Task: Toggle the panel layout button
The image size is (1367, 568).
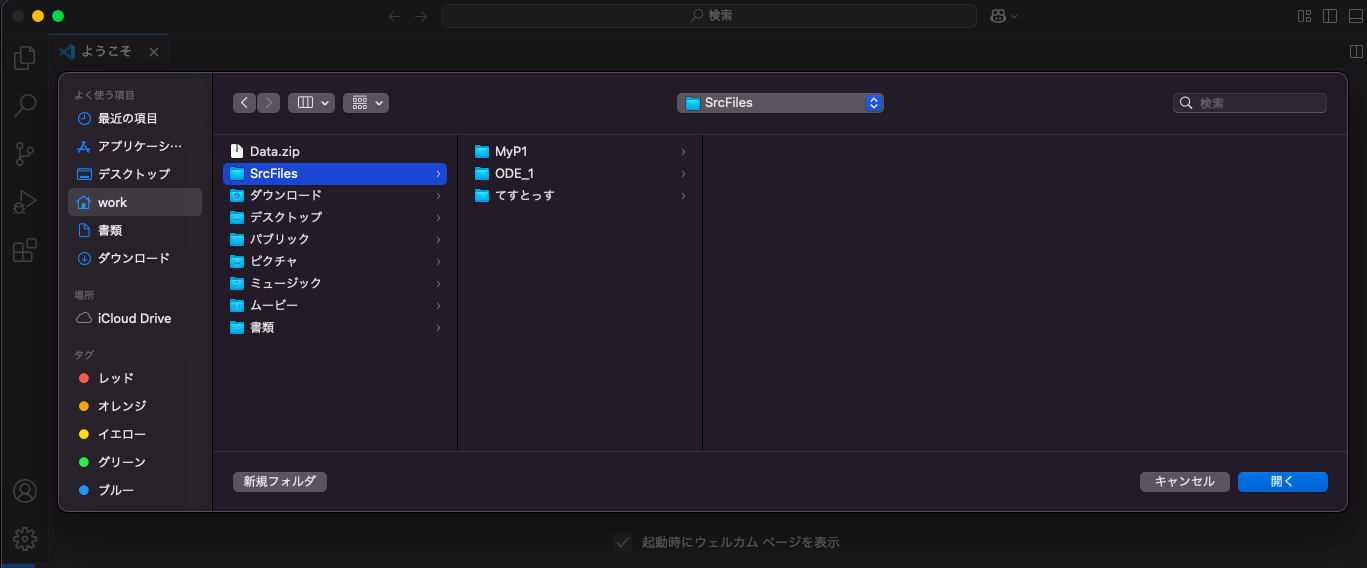Action: pyautogui.click(x=1356, y=16)
